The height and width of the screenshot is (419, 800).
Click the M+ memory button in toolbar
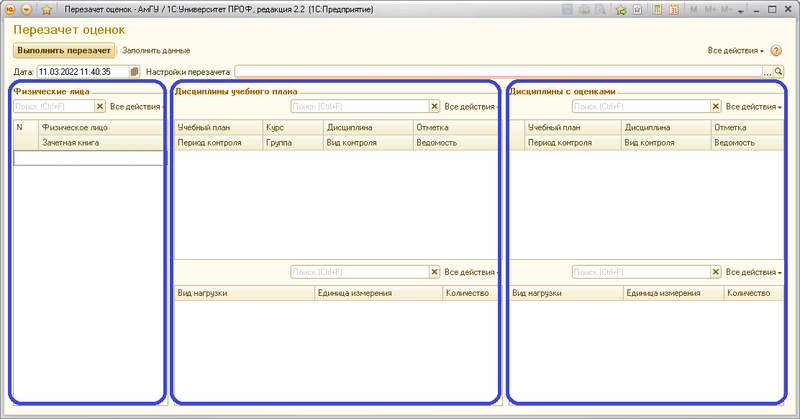coord(712,9)
